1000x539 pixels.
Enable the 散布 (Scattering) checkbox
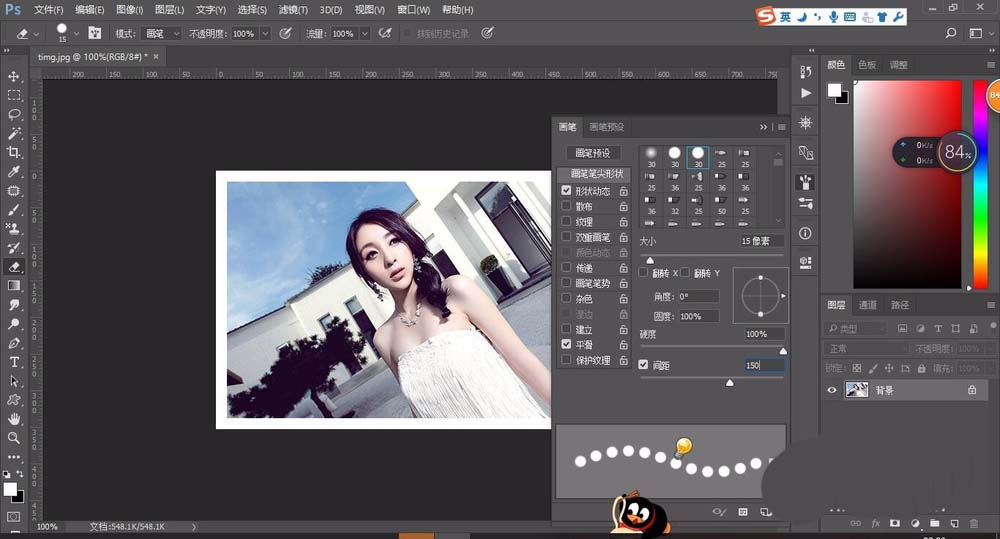(567, 206)
